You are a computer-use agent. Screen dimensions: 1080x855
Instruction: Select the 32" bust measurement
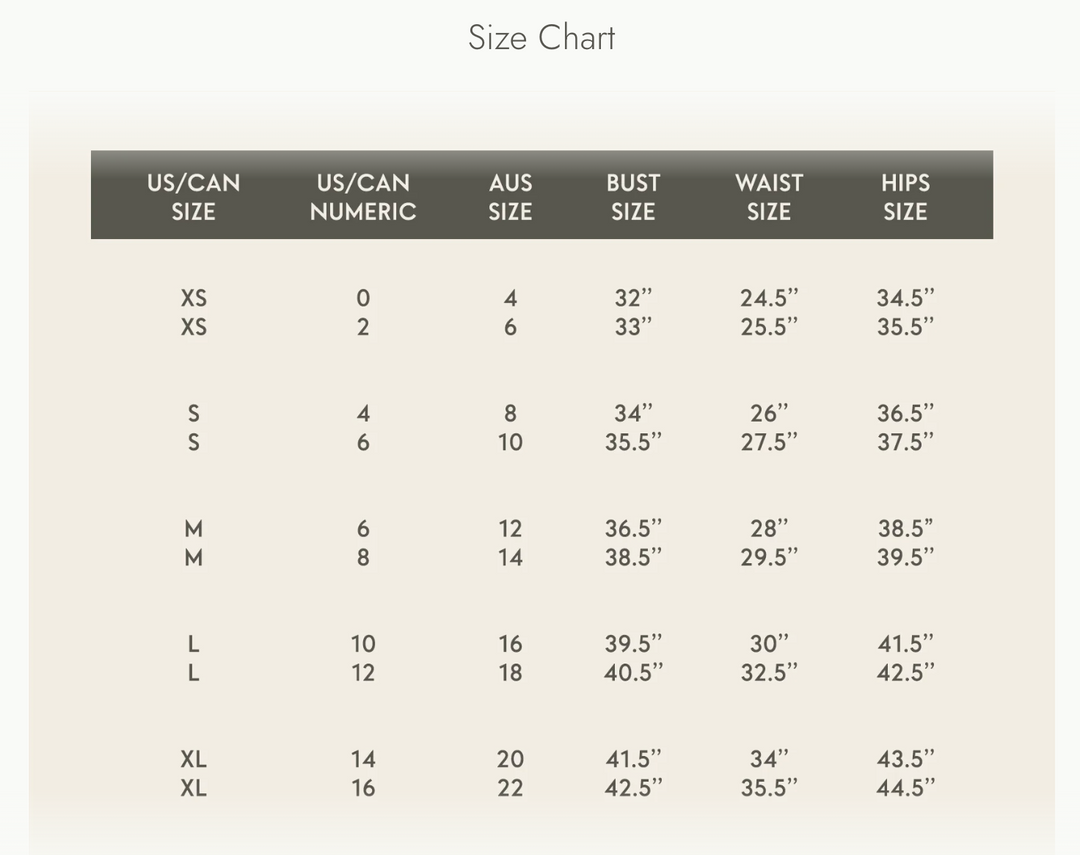[633, 298]
